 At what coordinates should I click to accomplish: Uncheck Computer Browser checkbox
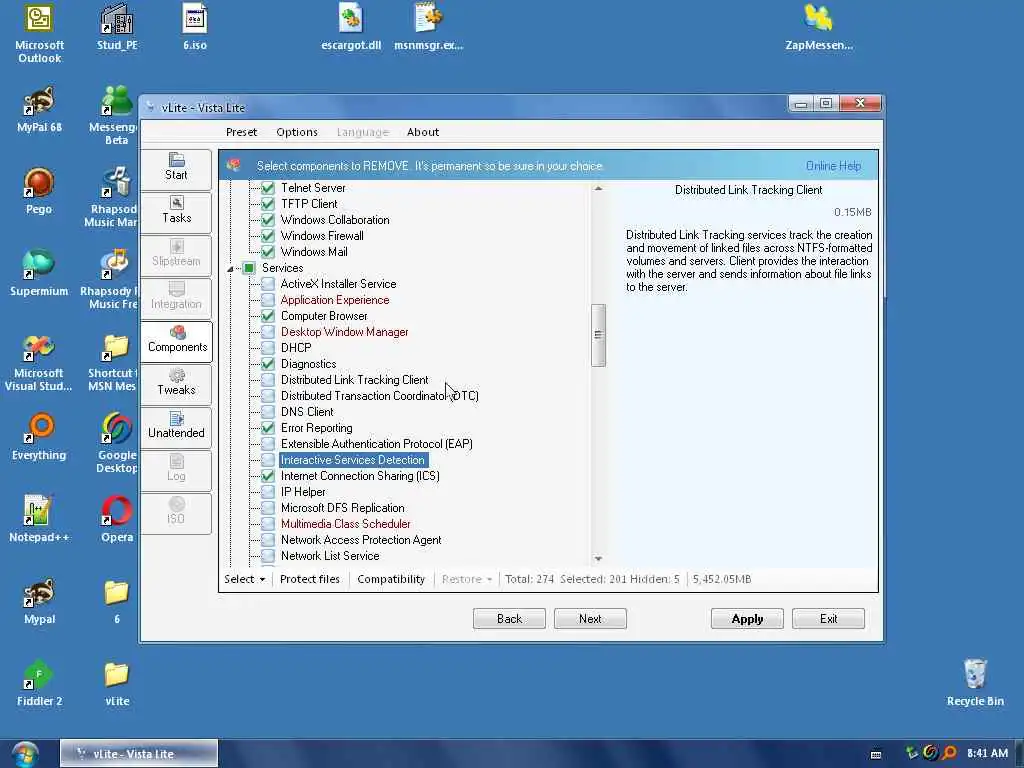click(268, 316)
